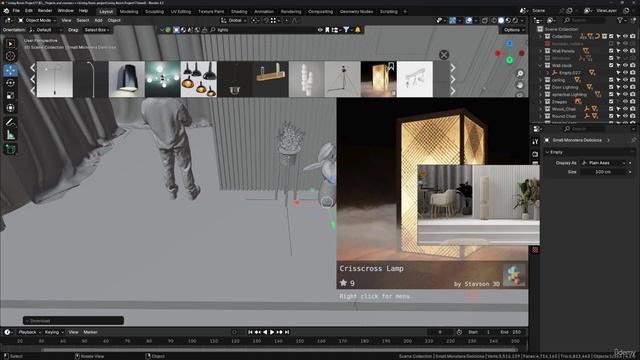Click the green Y axis gizmo ball
The height and width of the screenshot is (360, 640).
[509, 60]
